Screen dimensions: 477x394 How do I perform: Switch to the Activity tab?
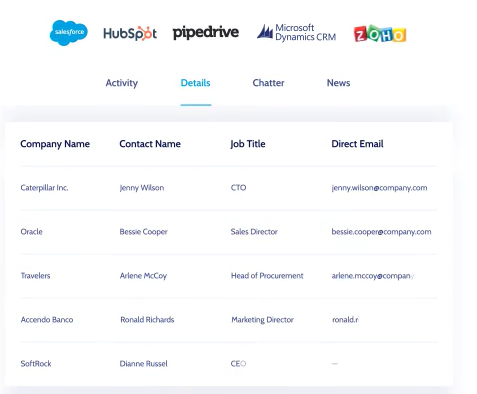pyautogui.click(x=122, y=83)
